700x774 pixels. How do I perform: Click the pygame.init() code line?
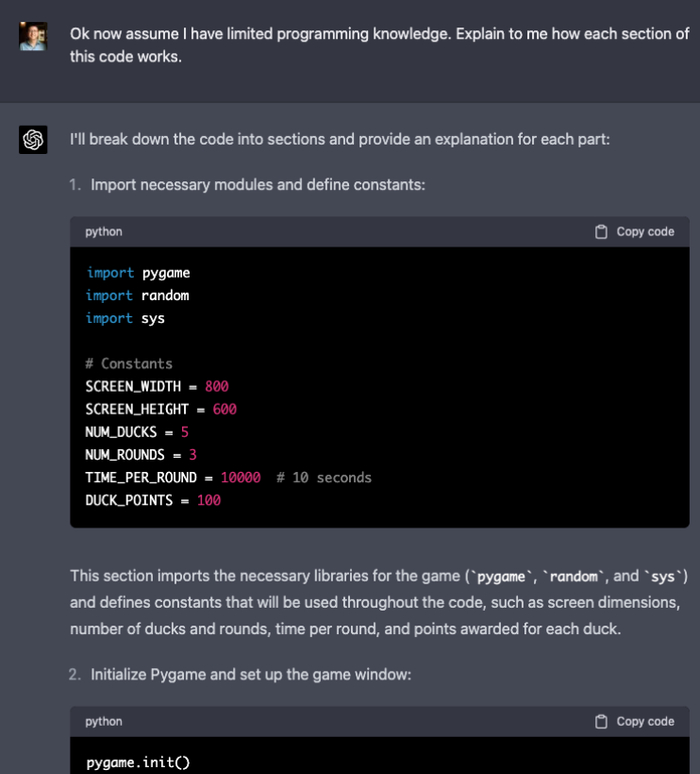coord(138,763)
